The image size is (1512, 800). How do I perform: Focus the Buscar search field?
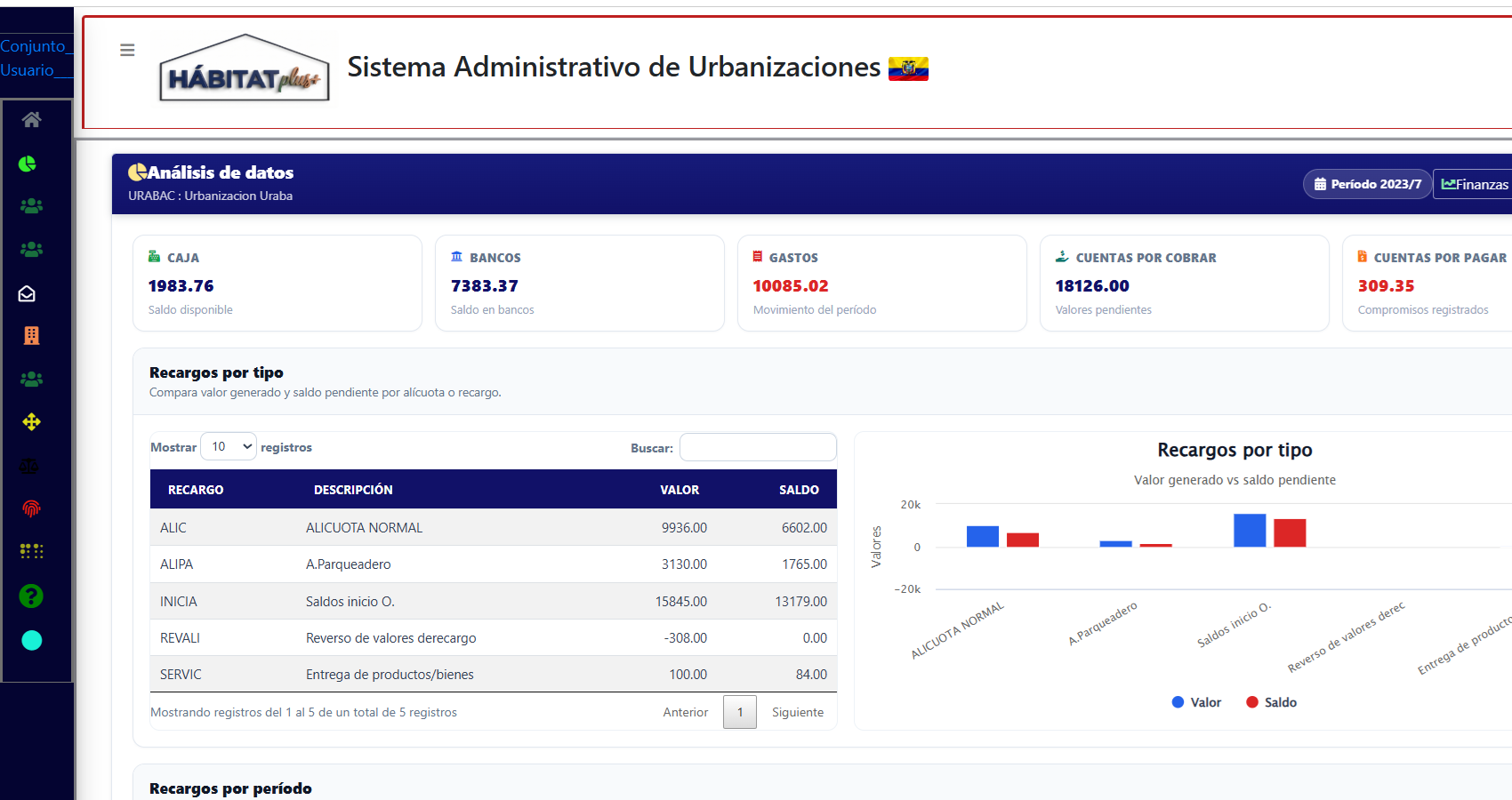[x=758, y=447]
